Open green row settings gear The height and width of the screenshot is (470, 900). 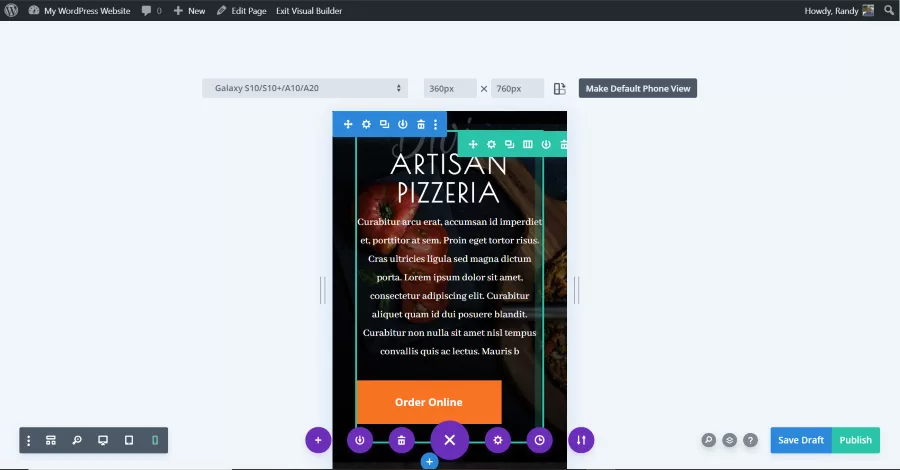(491, 144)
